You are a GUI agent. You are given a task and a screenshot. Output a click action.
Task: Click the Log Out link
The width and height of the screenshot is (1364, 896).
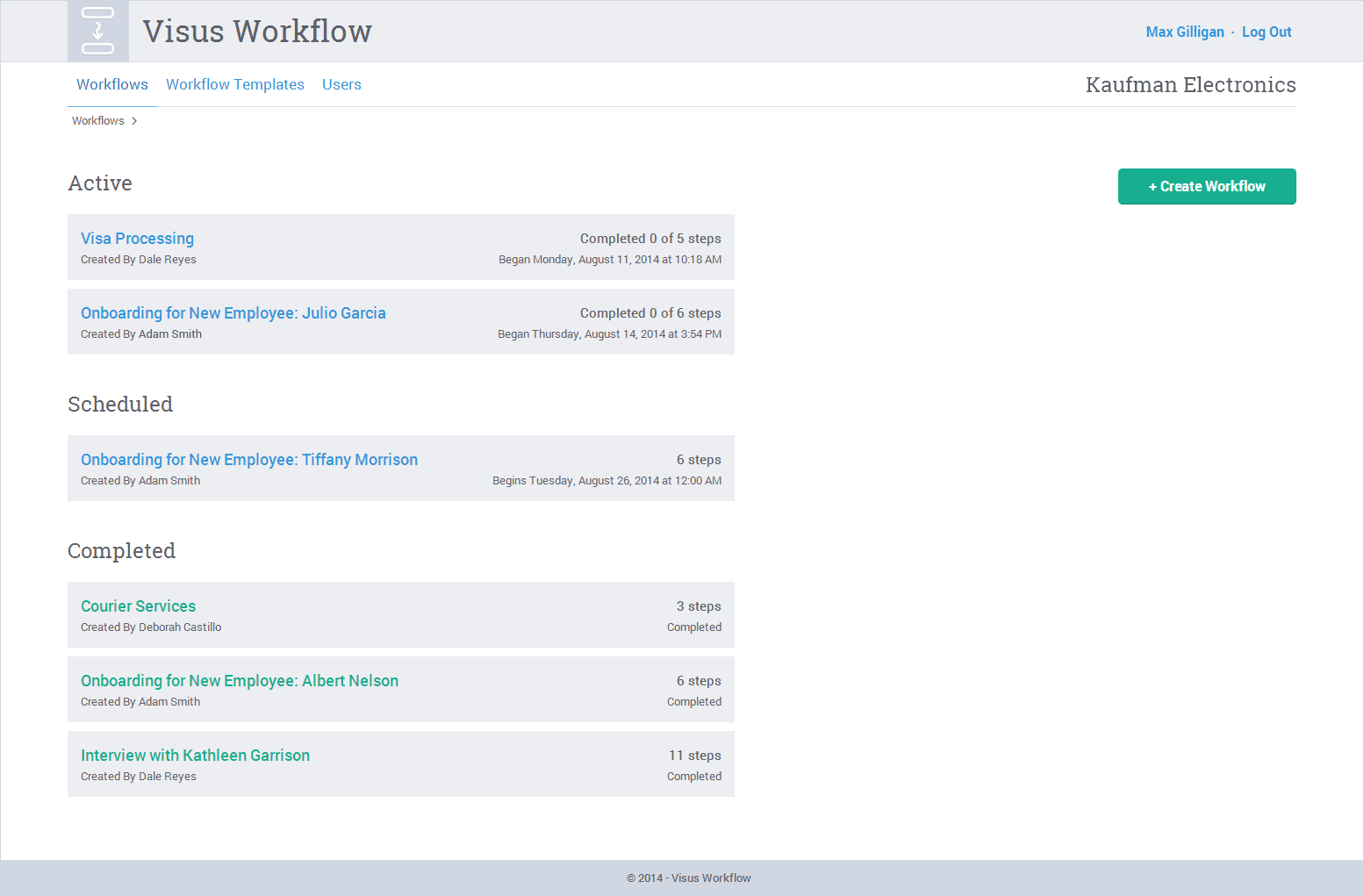(1266, 32)
